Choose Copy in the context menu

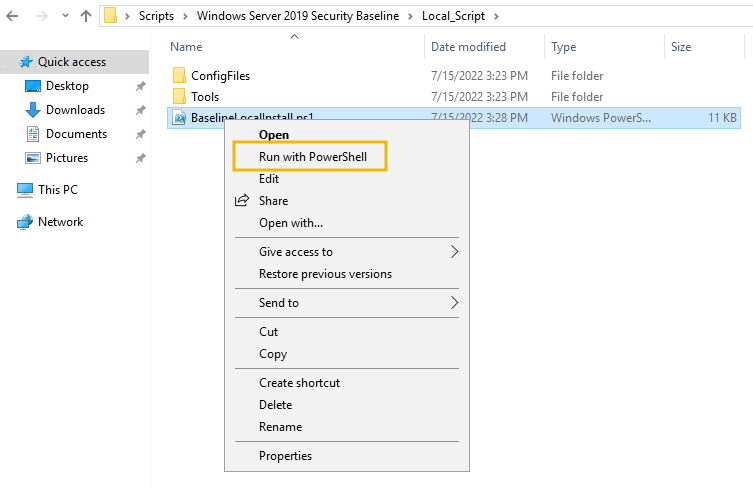point(273,354)
